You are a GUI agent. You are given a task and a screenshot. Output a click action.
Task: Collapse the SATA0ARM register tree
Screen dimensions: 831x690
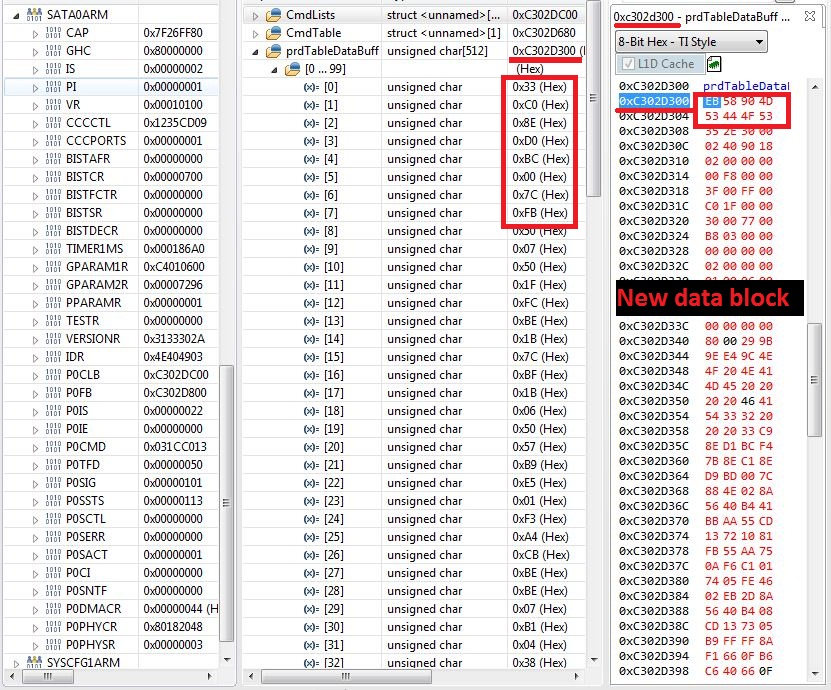(16, 15)
